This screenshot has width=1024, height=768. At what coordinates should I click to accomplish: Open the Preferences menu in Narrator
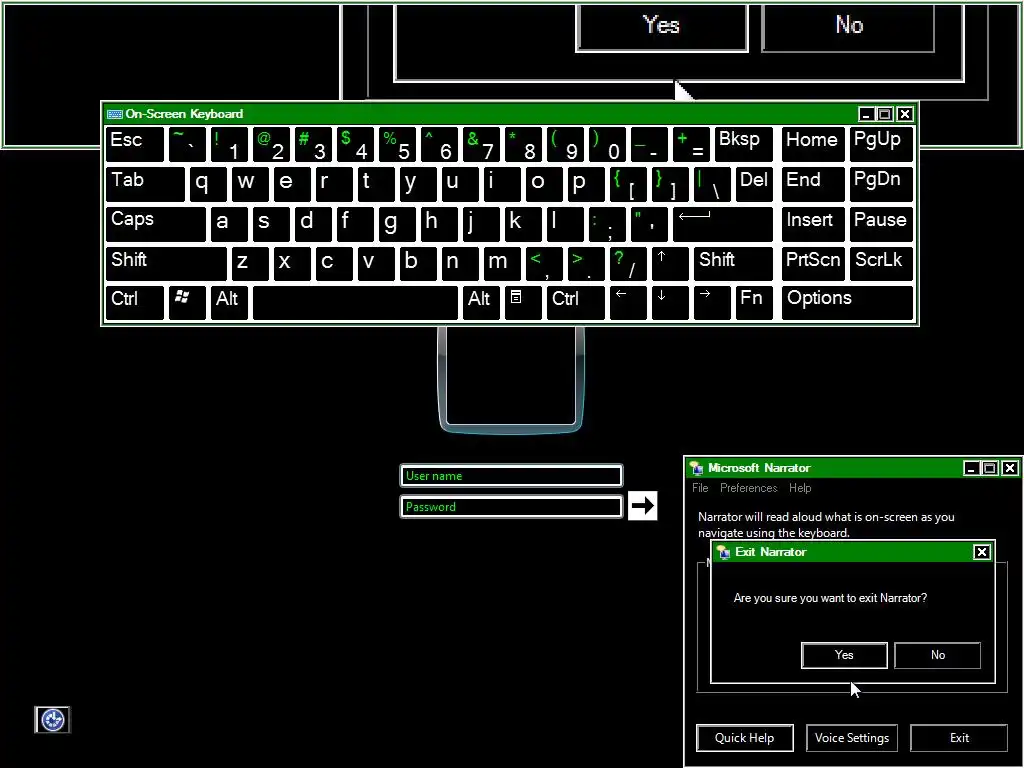pos(748,488)
